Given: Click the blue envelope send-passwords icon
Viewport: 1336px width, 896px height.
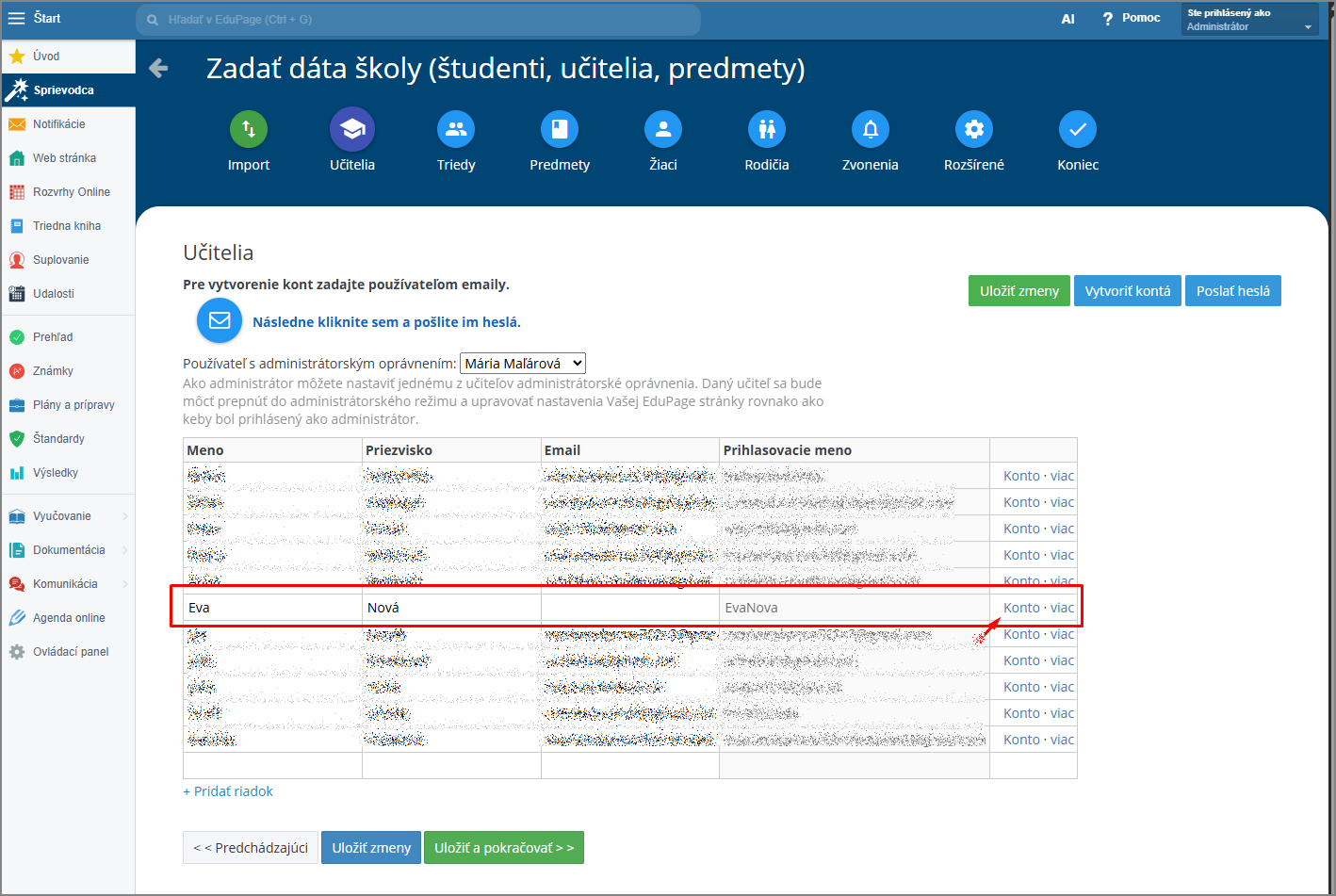Looking at the screenshot, I should click(220, 320).
